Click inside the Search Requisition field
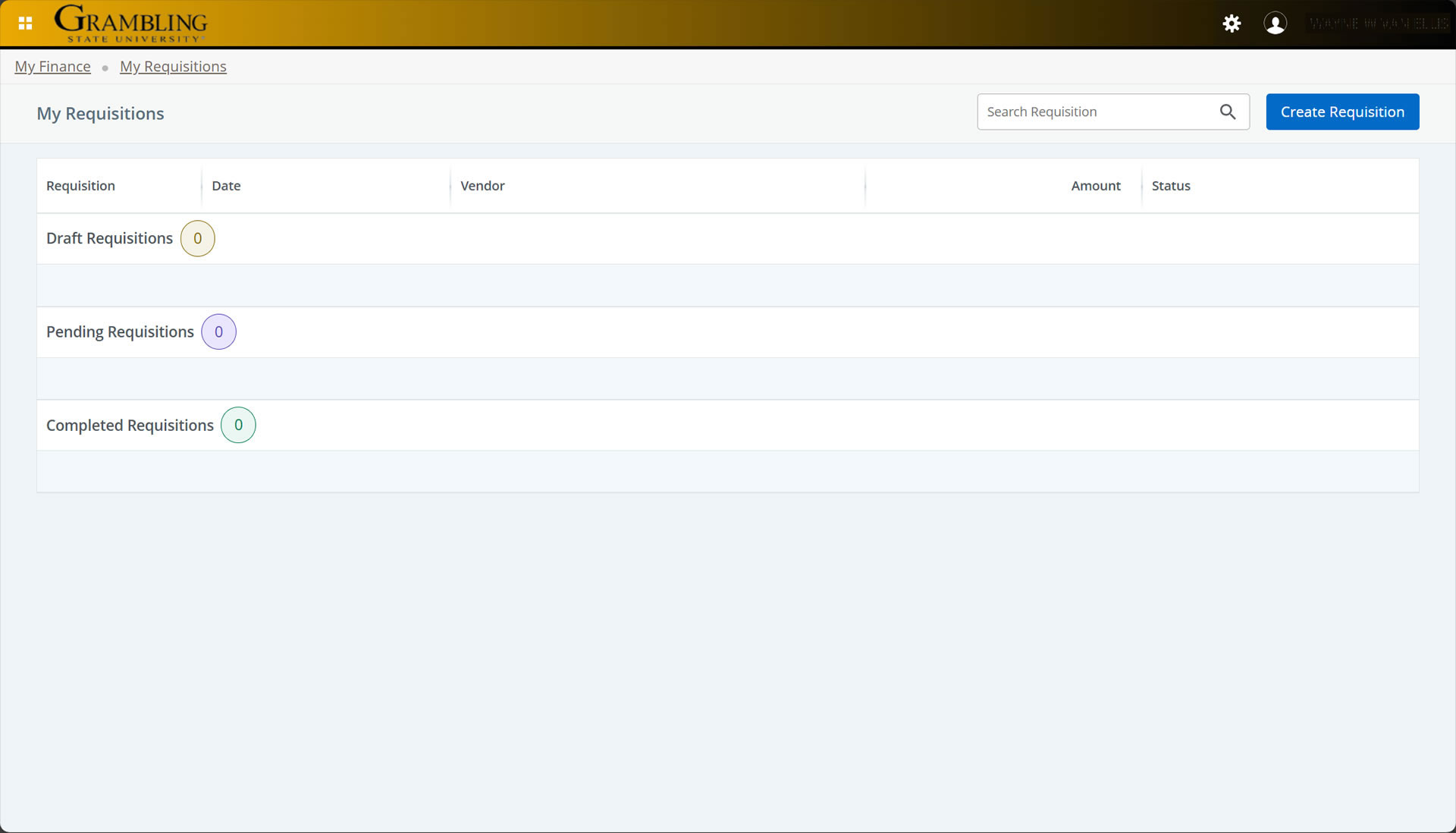1456x833 pixels. [1092, 112]
